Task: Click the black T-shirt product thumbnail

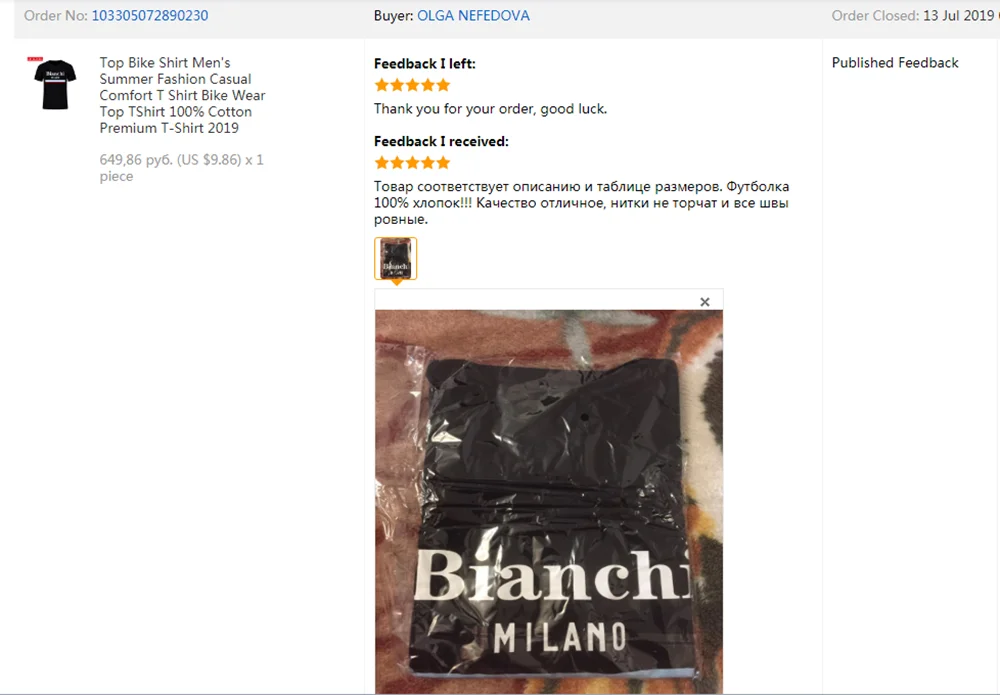Action: [55, 84]
